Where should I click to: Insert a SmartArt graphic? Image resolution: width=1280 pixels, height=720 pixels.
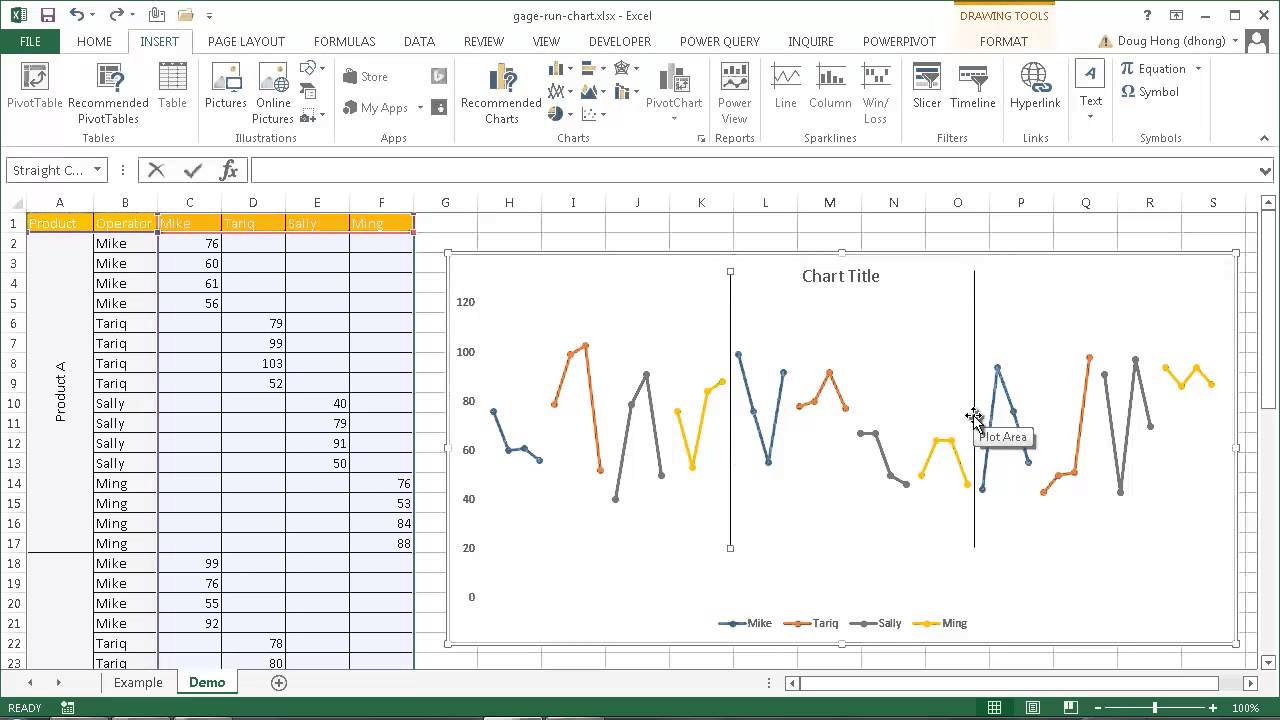coord(309,92)
